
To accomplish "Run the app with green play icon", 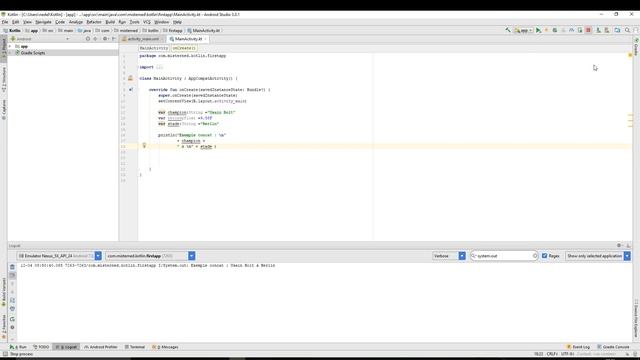I will click(x=538, y=30).
